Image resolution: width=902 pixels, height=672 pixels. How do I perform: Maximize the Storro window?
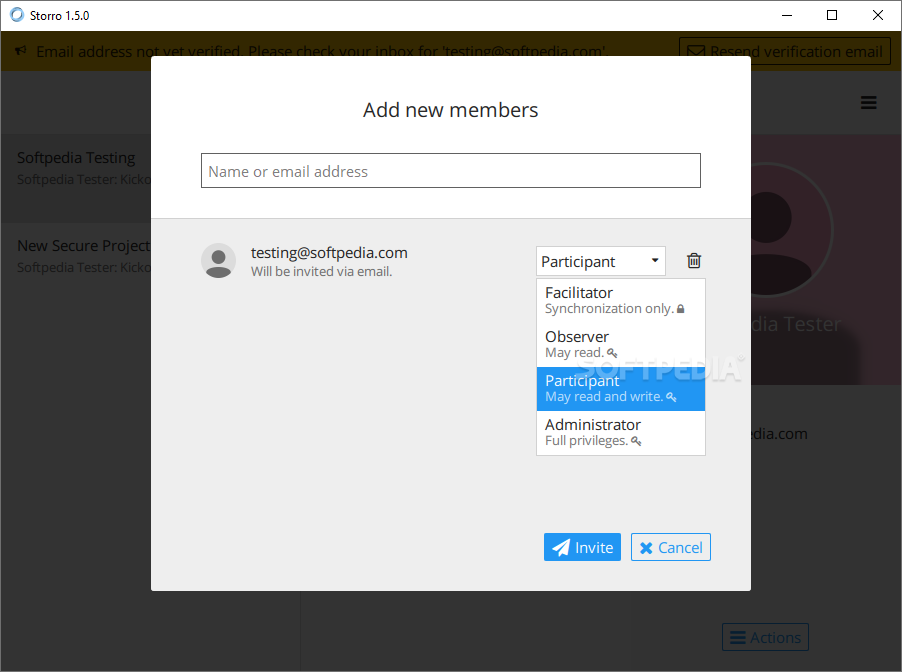(x=832, y=16)
